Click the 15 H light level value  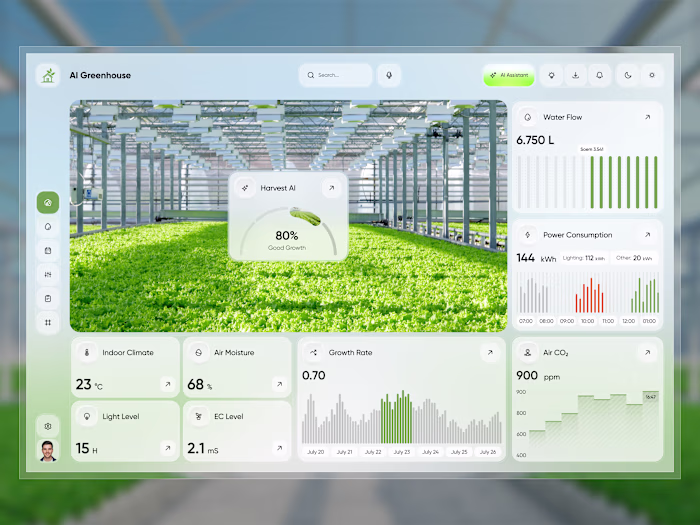tap(87, 448)
